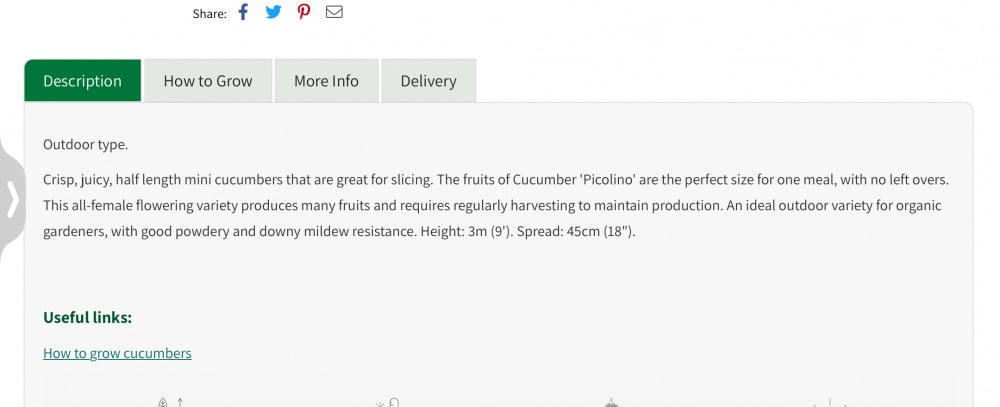Click the growing info icons panel

[x=499, y=388]
